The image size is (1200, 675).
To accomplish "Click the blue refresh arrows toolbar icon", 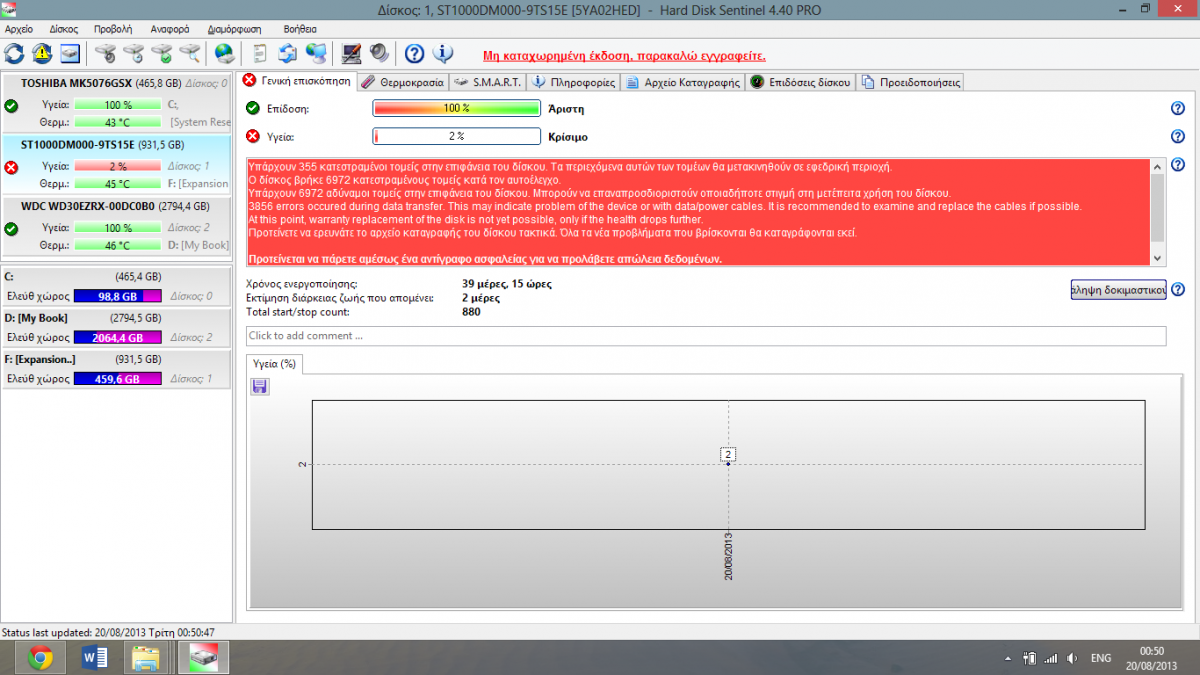I will 15,53.
